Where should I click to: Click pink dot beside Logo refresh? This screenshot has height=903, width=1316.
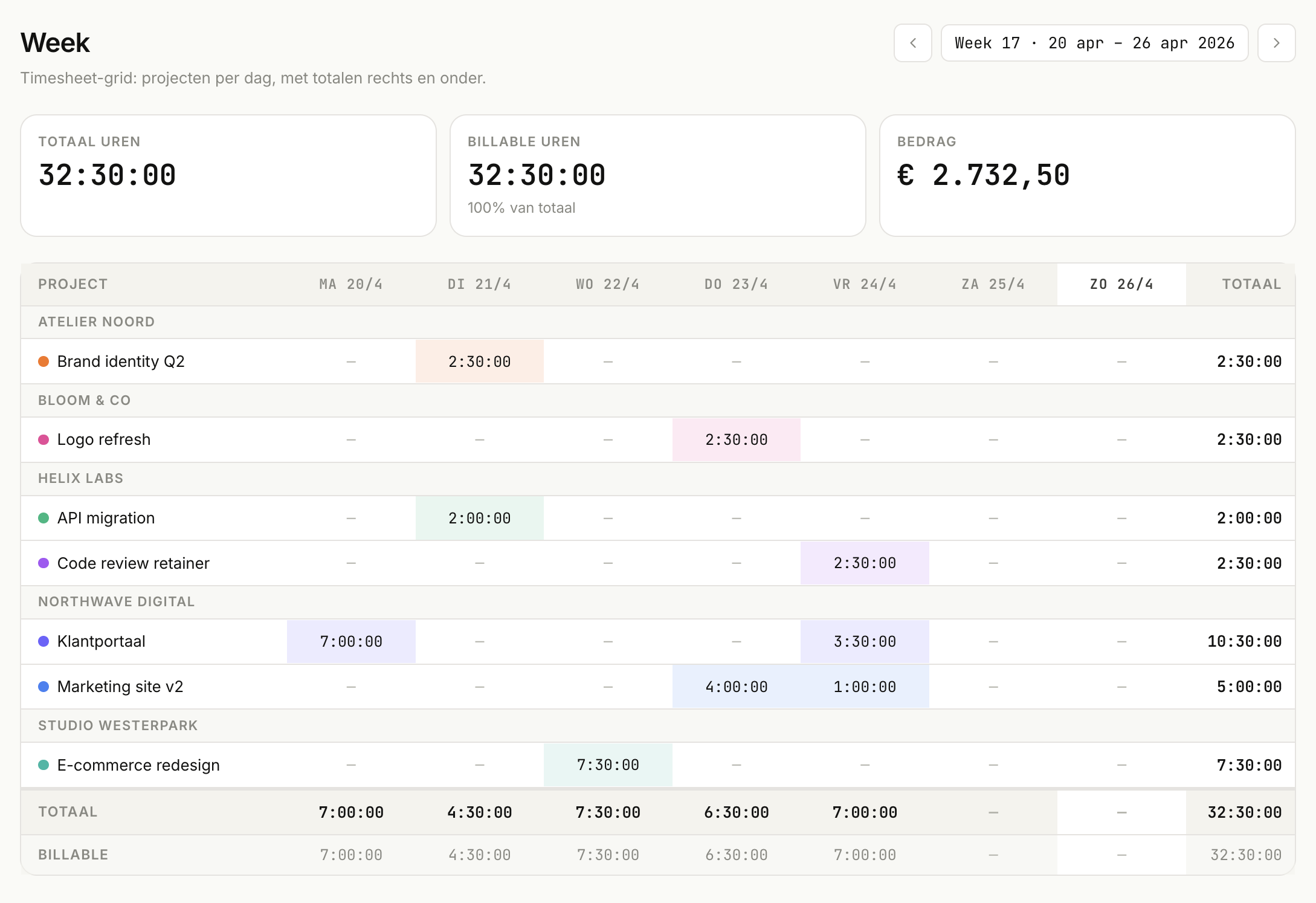44,439
